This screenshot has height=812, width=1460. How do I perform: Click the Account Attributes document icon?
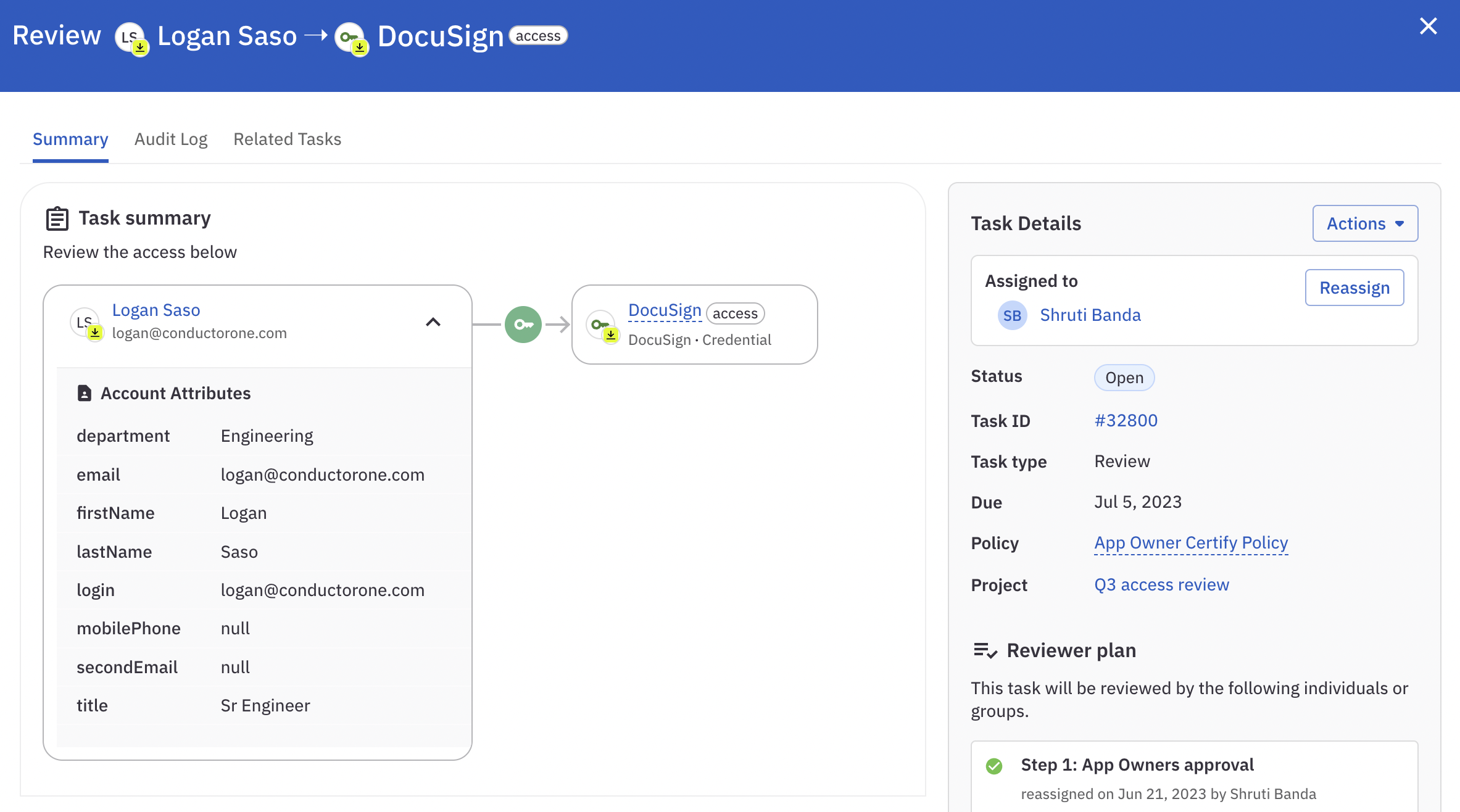tap(85, 393)
